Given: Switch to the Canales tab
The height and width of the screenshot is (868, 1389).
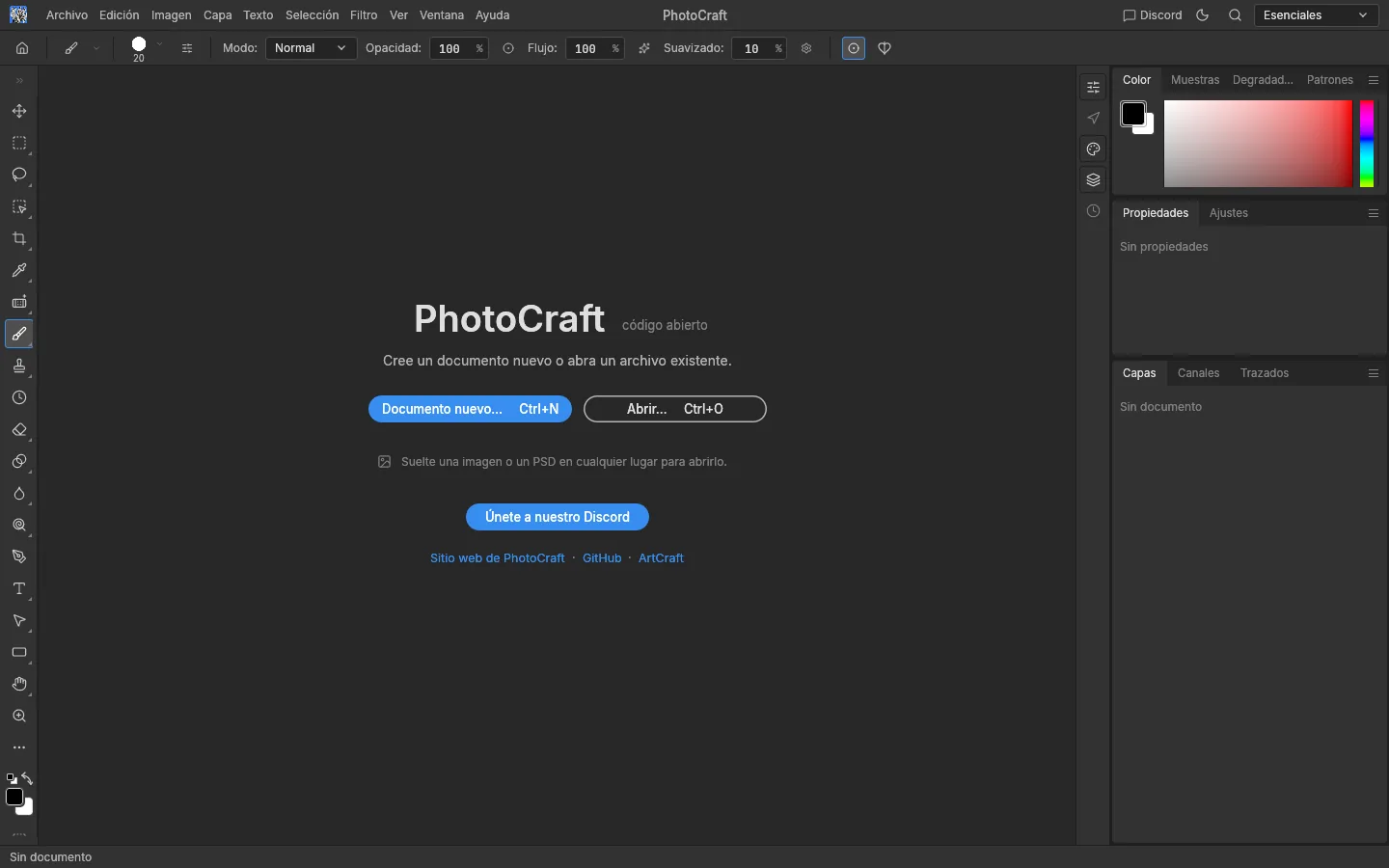Looking at the screenshot, I should [x=1199, y=373].
